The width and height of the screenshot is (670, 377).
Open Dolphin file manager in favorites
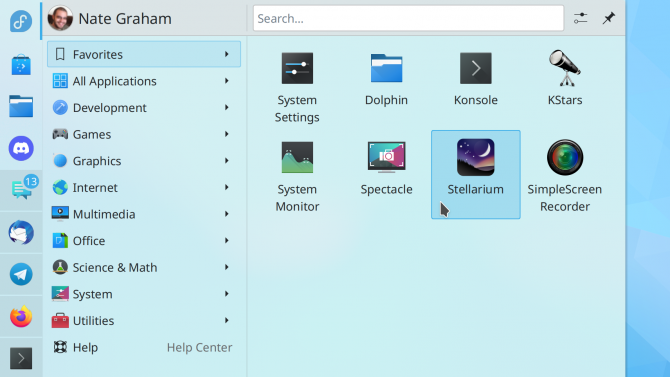386,78
